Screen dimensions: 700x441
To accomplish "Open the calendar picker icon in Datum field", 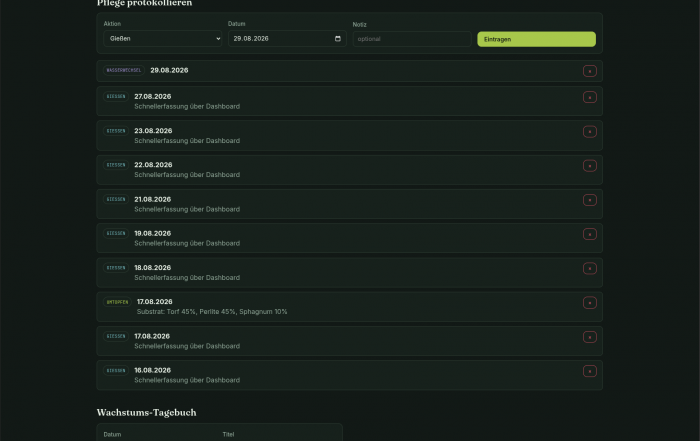I will (x=338, y=38).
